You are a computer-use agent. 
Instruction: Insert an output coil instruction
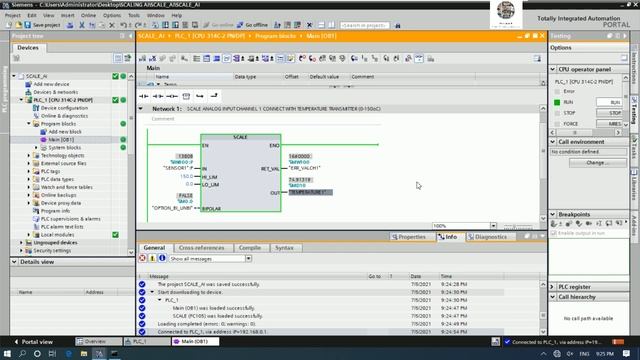tap(172, 96)
